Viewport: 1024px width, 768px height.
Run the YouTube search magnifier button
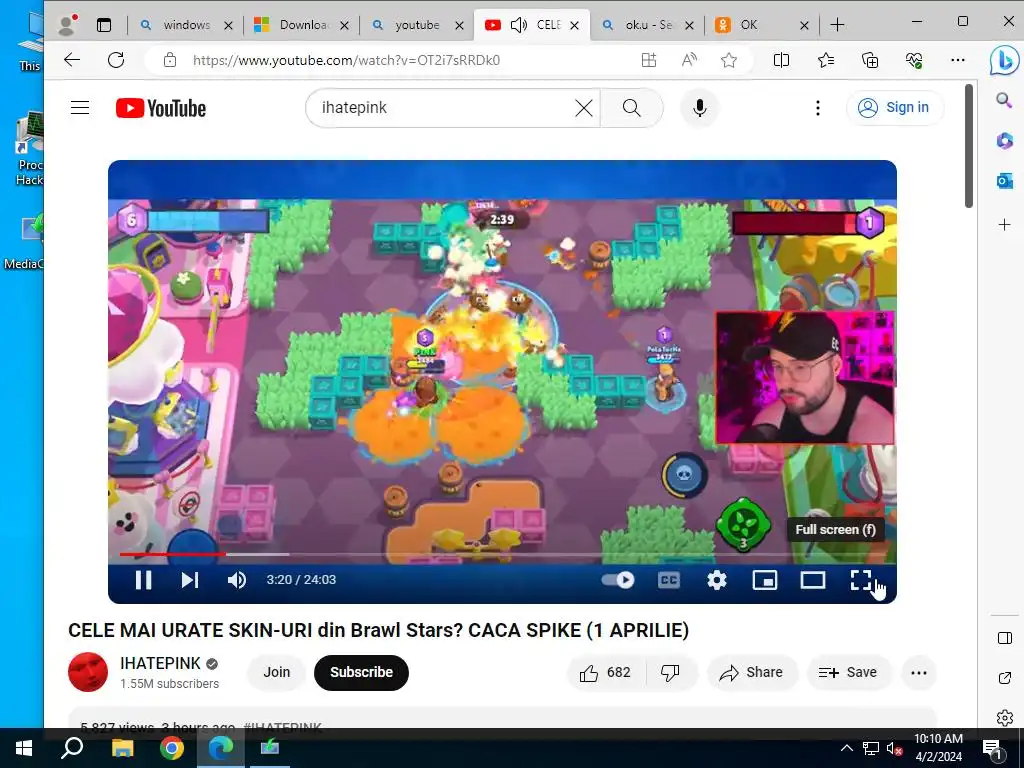[632, 108]
